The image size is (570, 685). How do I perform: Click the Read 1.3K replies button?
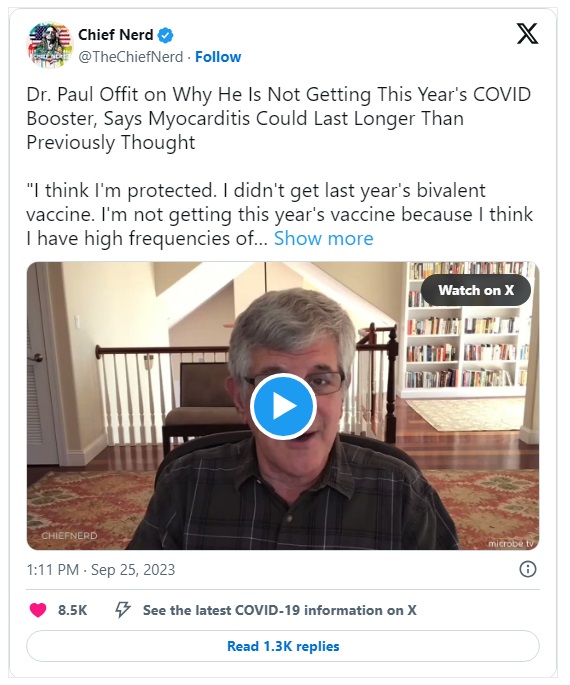coord(283,646)
